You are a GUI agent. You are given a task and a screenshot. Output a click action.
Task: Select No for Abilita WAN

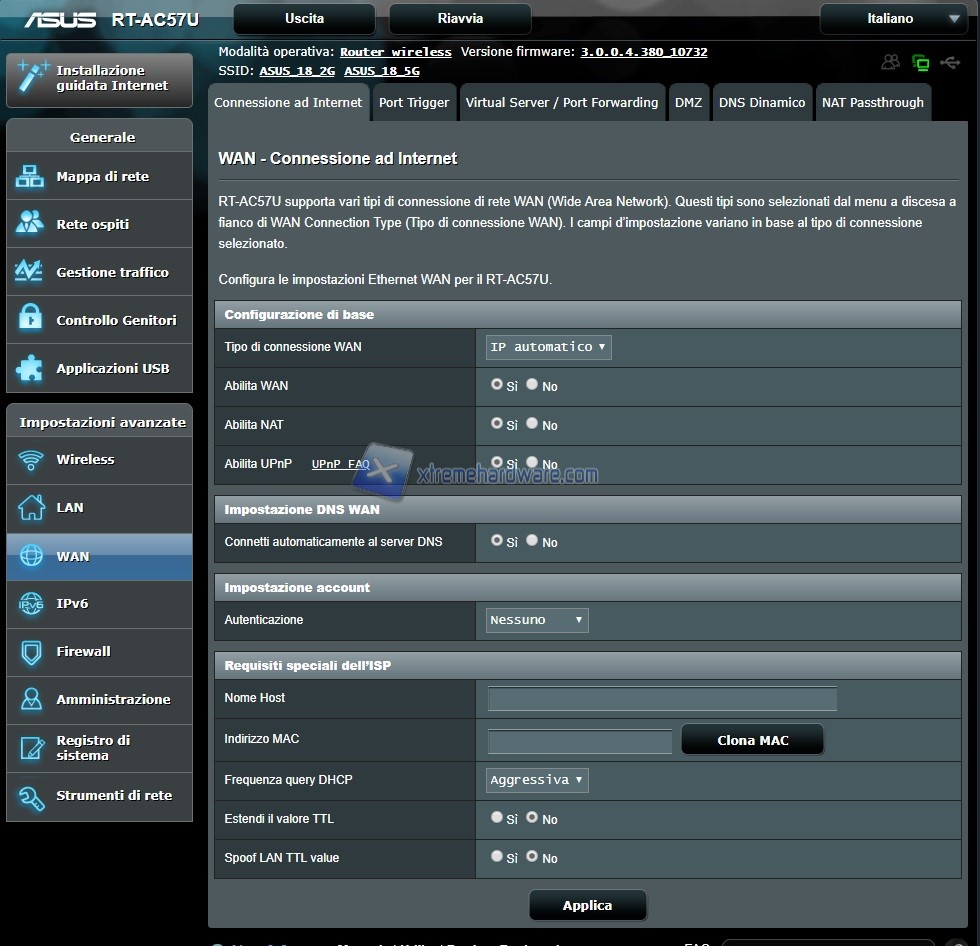(x=532, y=384)
